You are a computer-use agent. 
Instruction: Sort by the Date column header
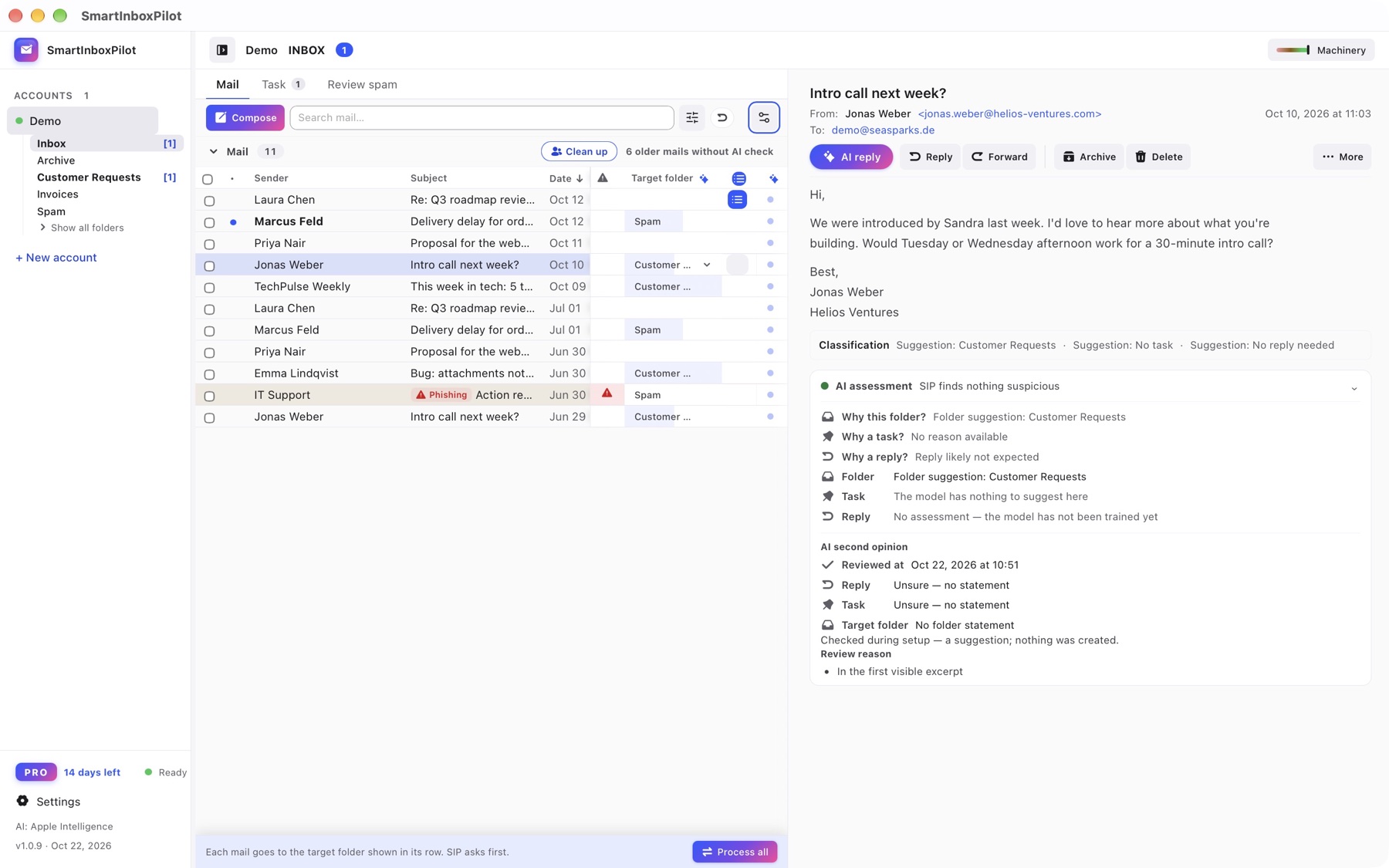[x=566, y=178]
